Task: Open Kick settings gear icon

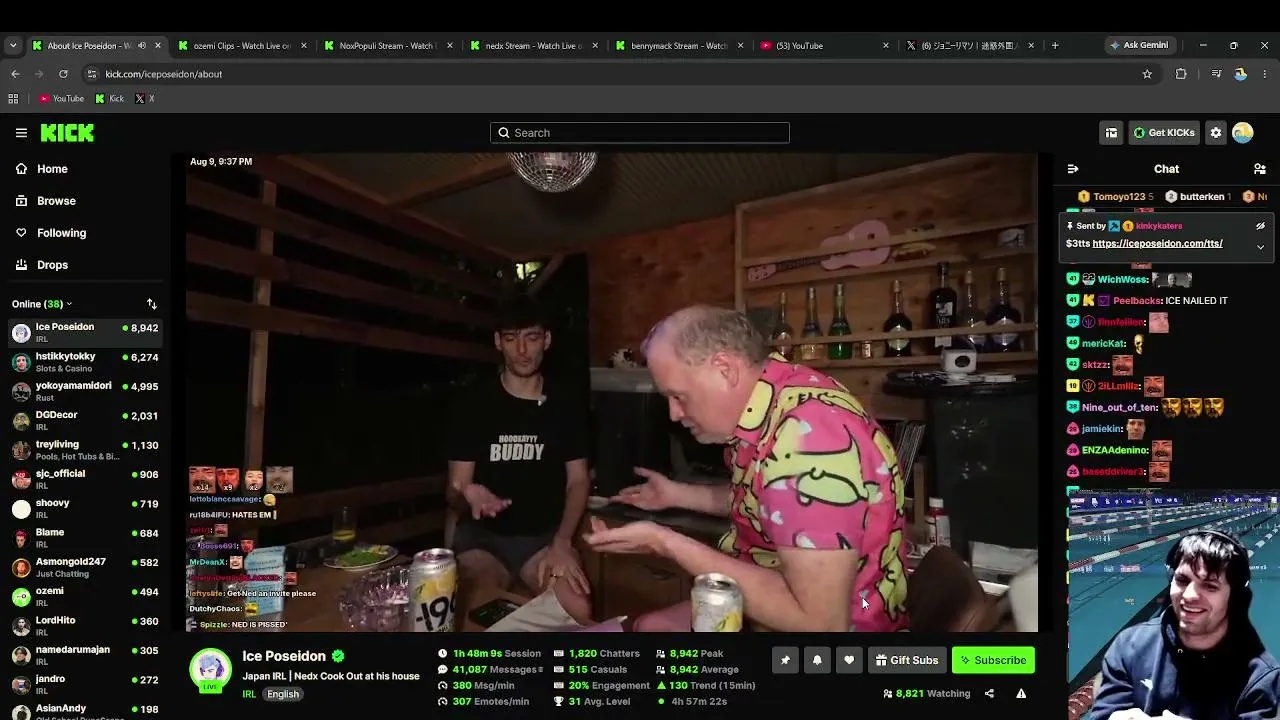Action: [1216, 133]
